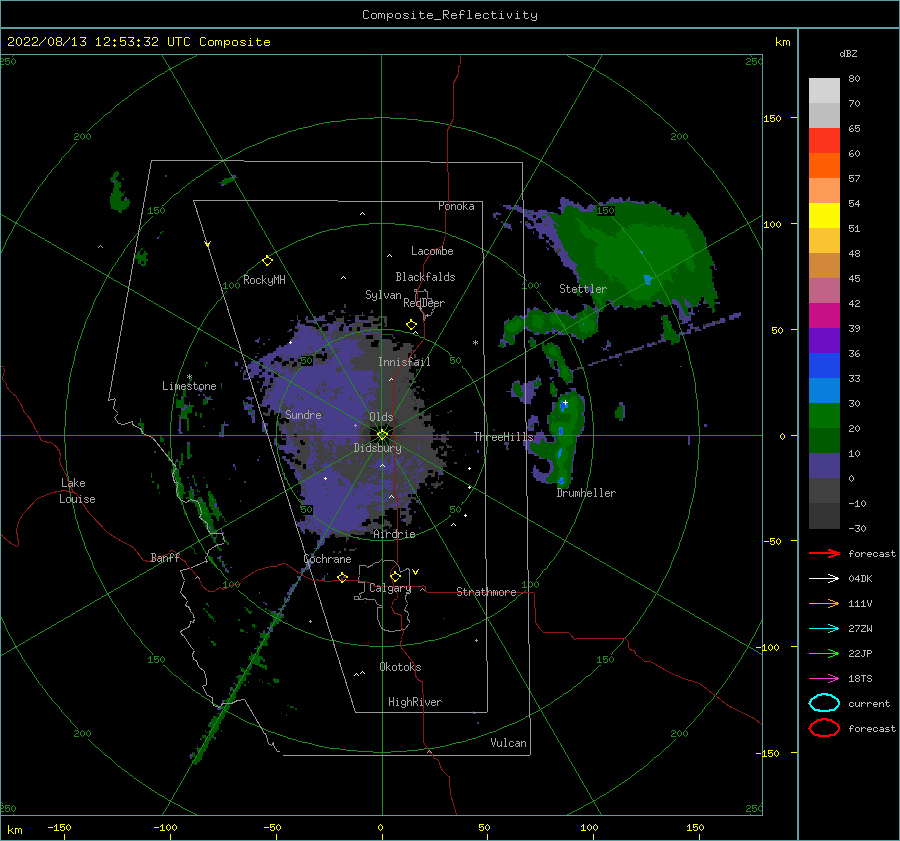Viewport: 900px width, 841px height.
Task: Click the purple 36-39 dBZ color swatch
Action: pos(824,341)
